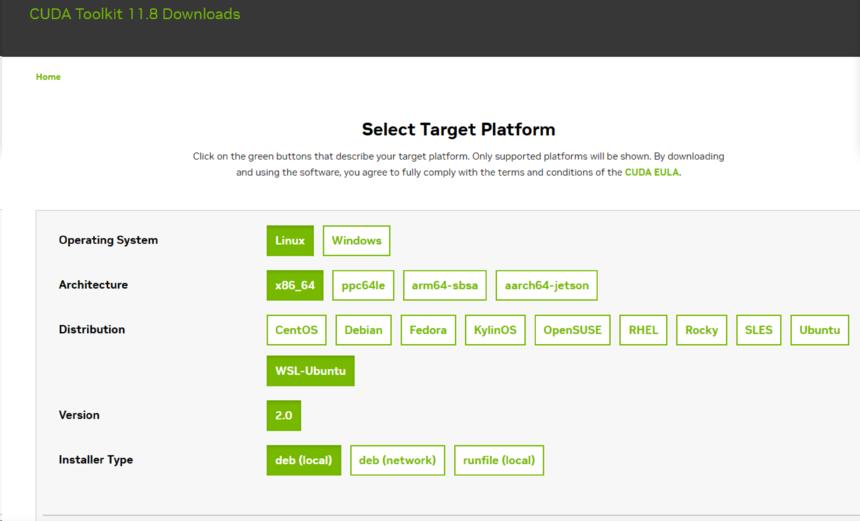
Task: Select OpenSUSE distribution
Action: 573,330
